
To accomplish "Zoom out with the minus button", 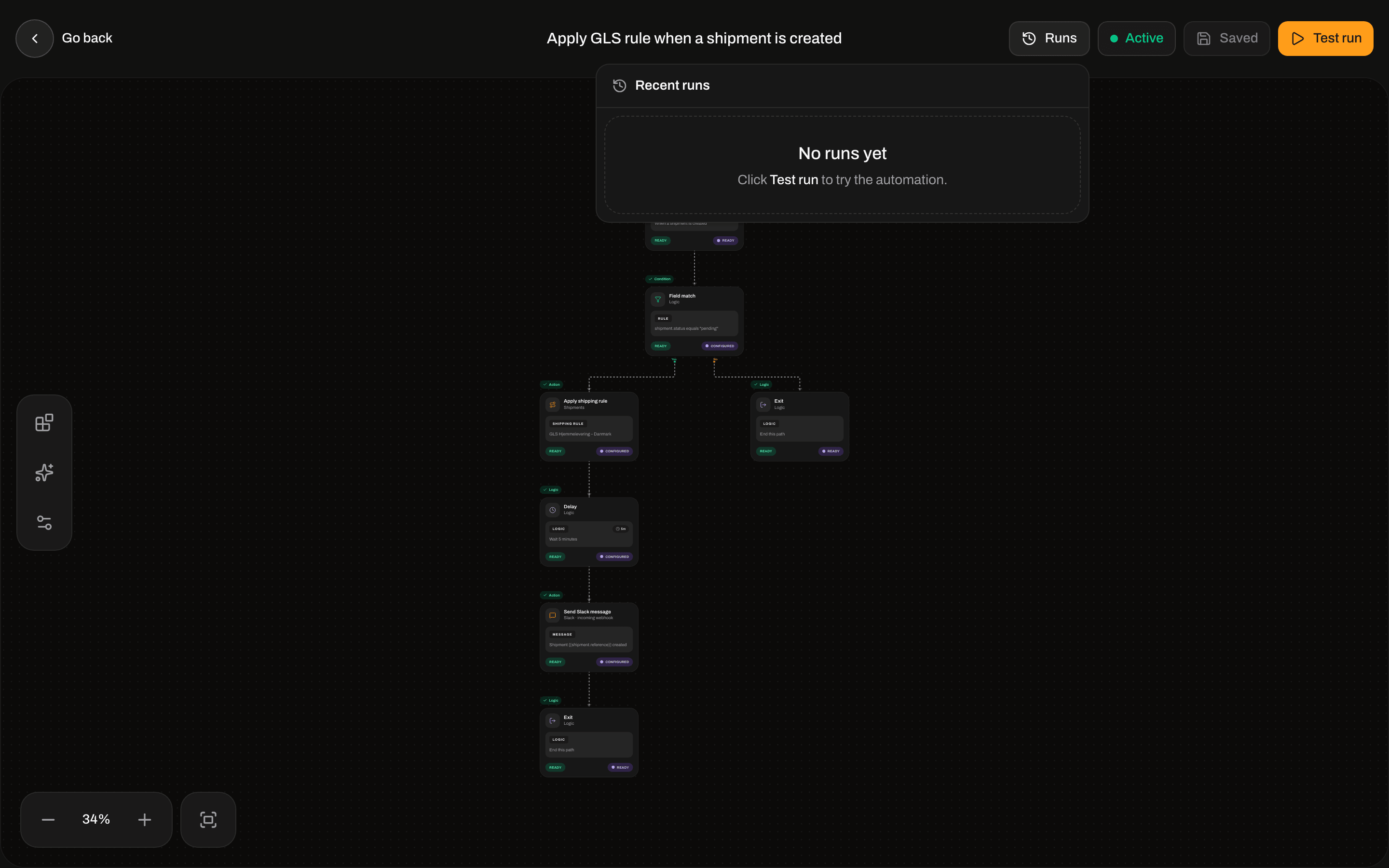I will click(48, 820).
